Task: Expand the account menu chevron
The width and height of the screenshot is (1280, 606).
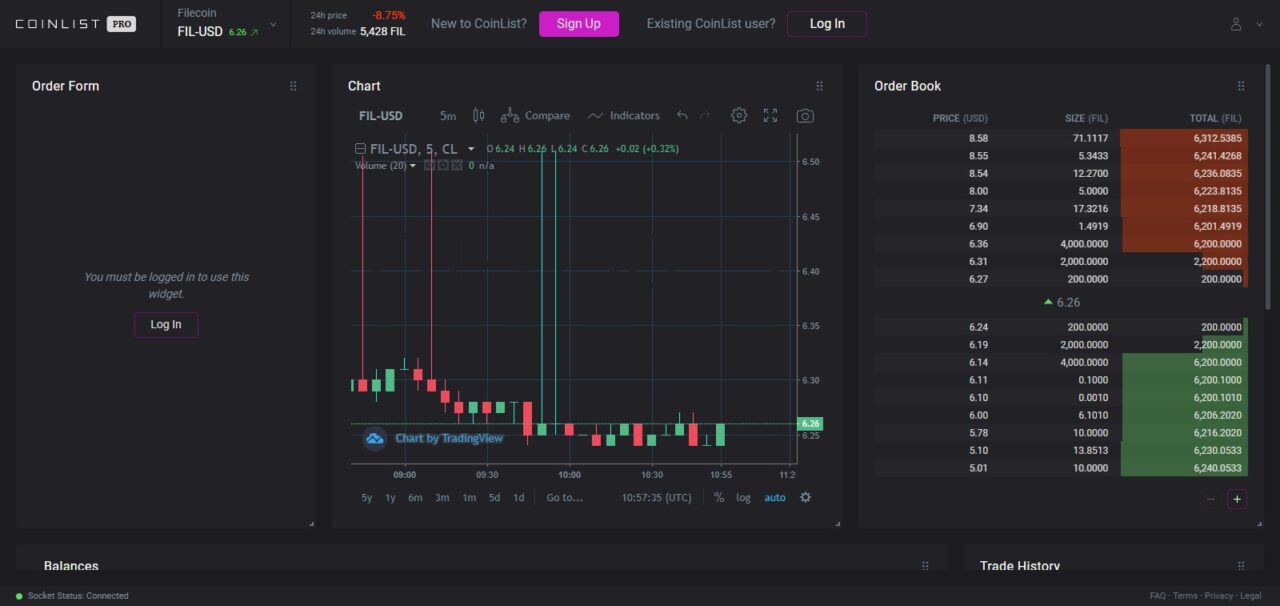Action: (x=1259, y=24)
